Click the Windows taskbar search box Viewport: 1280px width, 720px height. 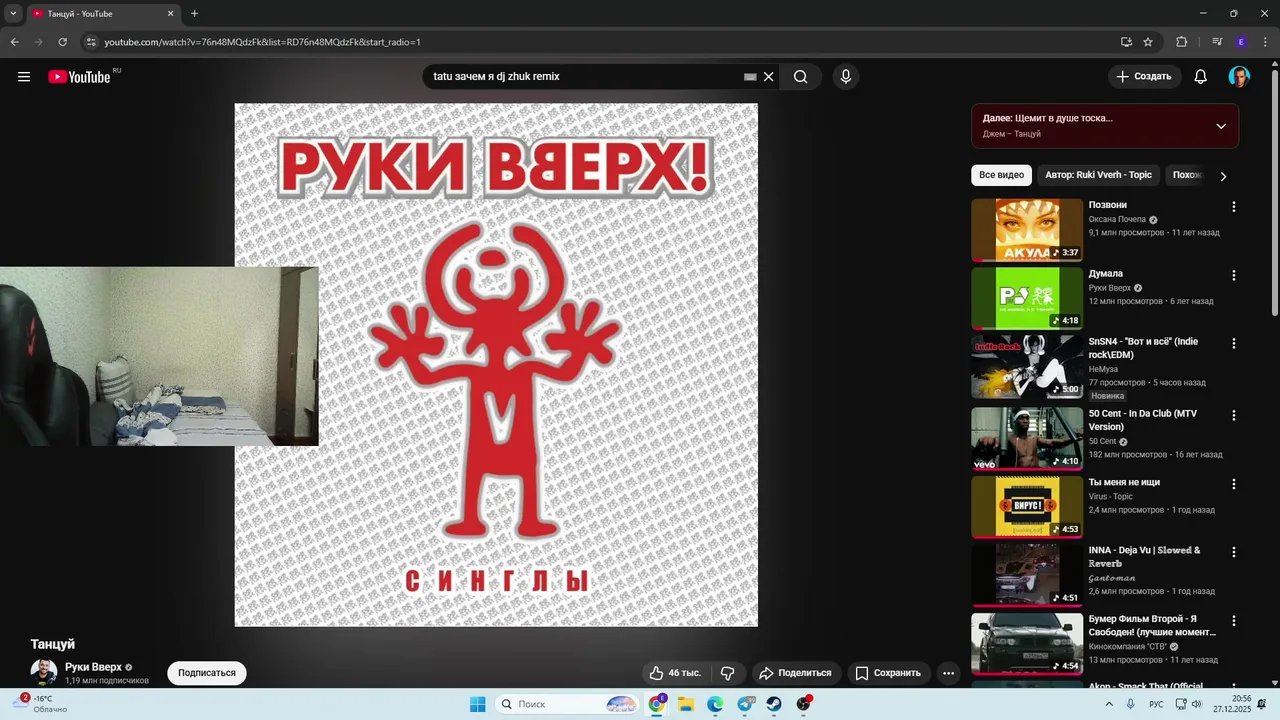pos(569,704)
